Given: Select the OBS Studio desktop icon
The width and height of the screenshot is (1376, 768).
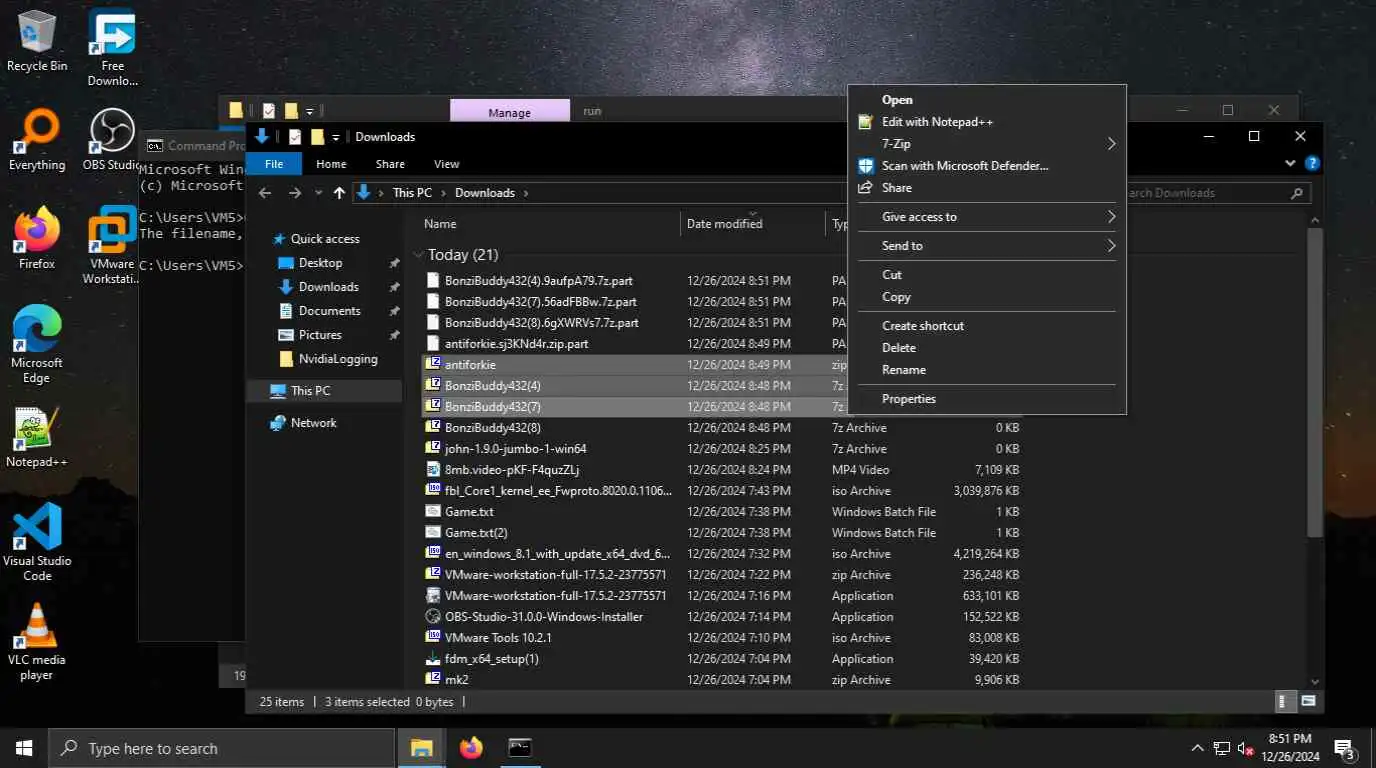Looking at the screenshot, I should [112, 141].
